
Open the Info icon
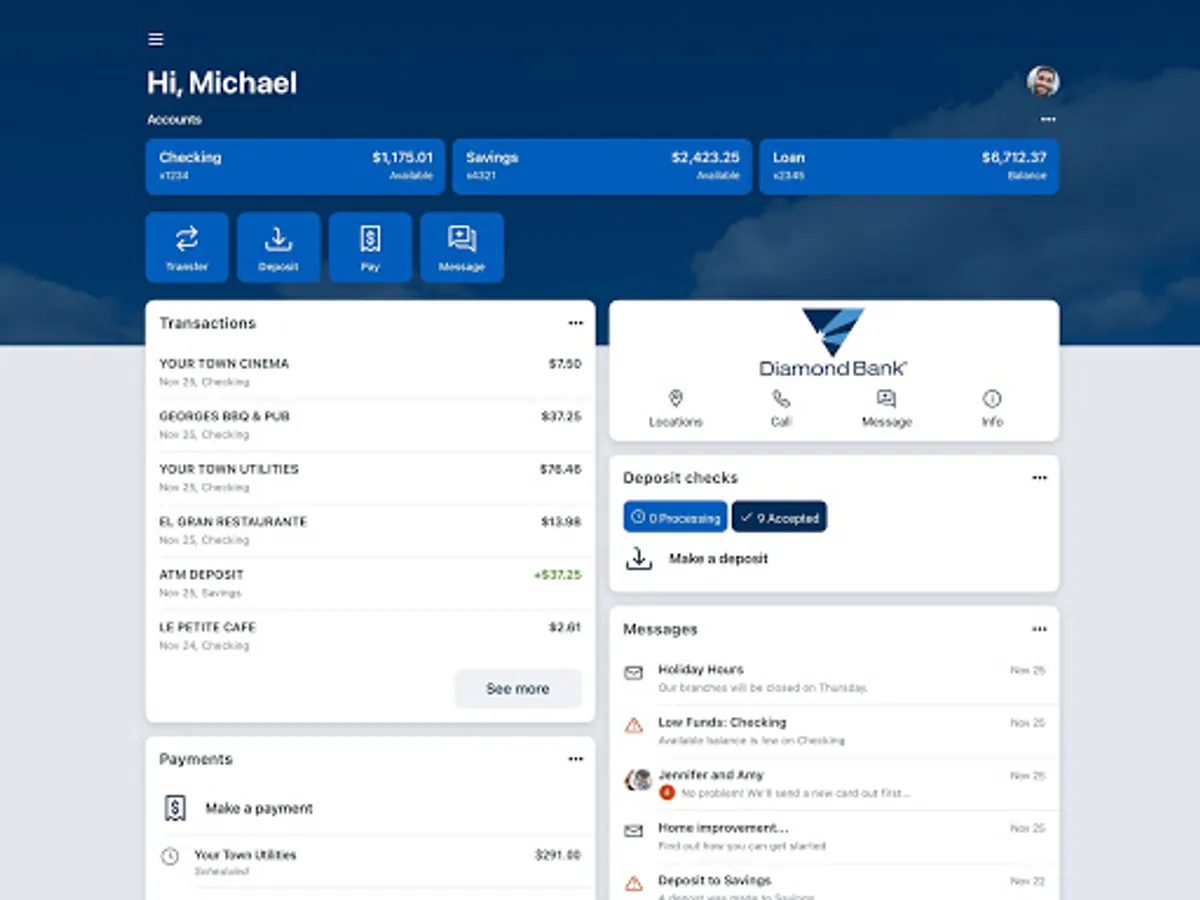coord(992,398)
